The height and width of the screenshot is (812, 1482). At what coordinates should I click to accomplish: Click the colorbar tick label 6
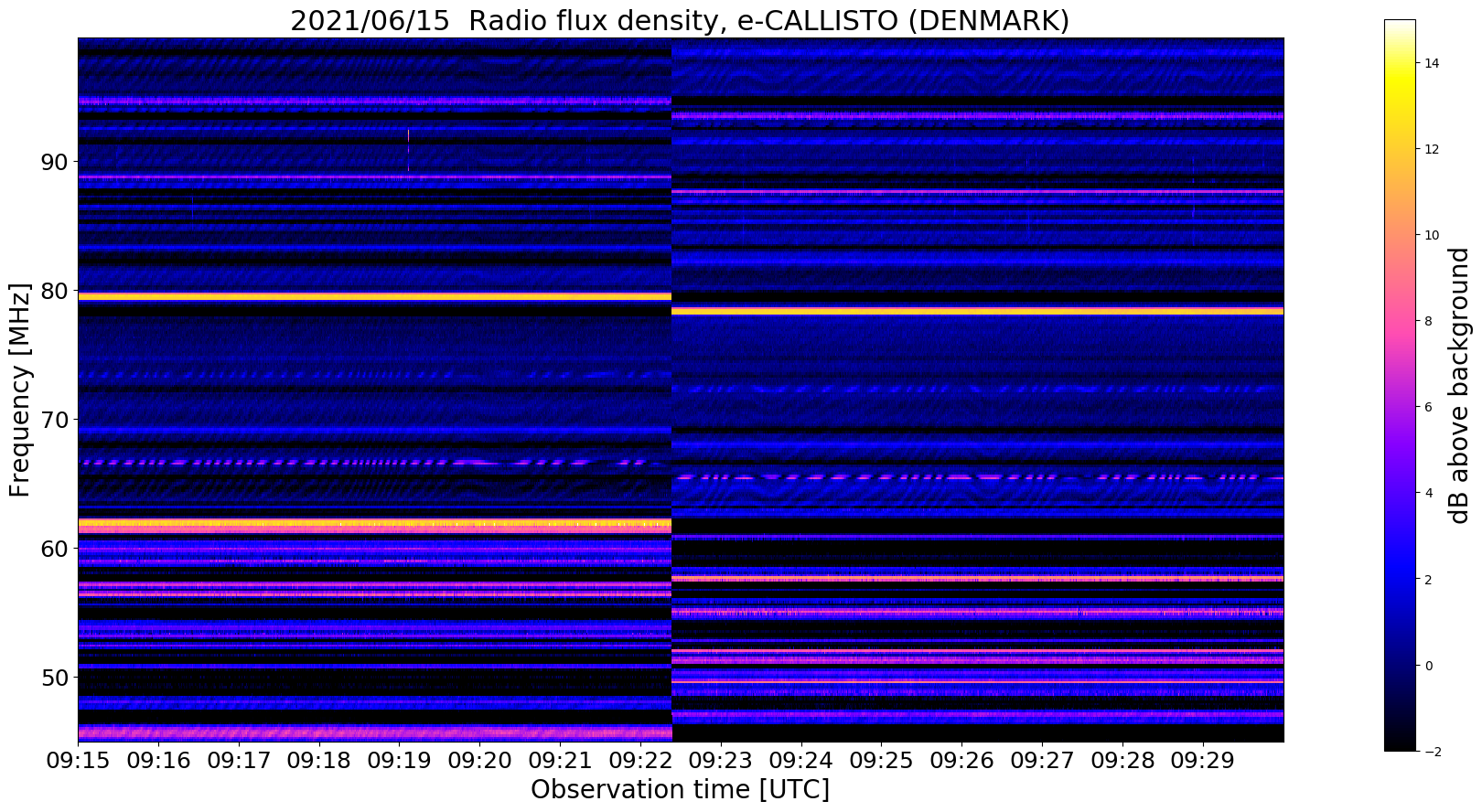coord(1427,407)
